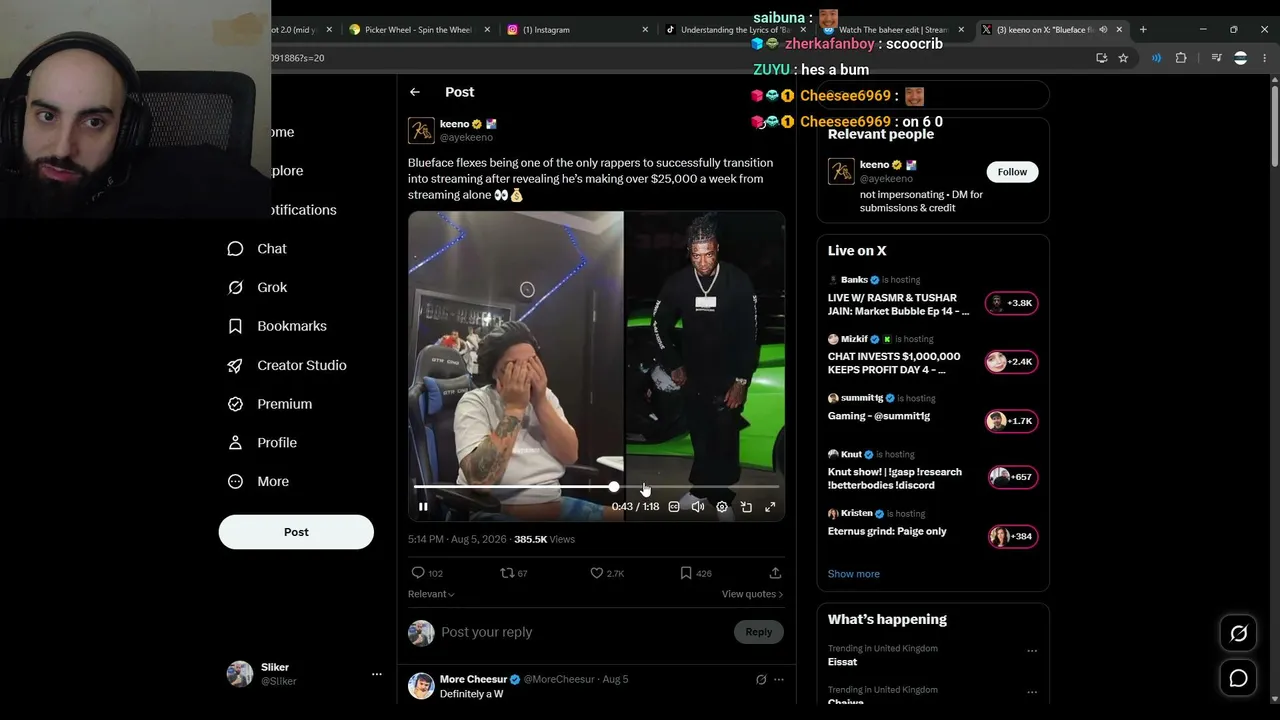Open Bookmarks in the left sidebar

coord(277,326)
